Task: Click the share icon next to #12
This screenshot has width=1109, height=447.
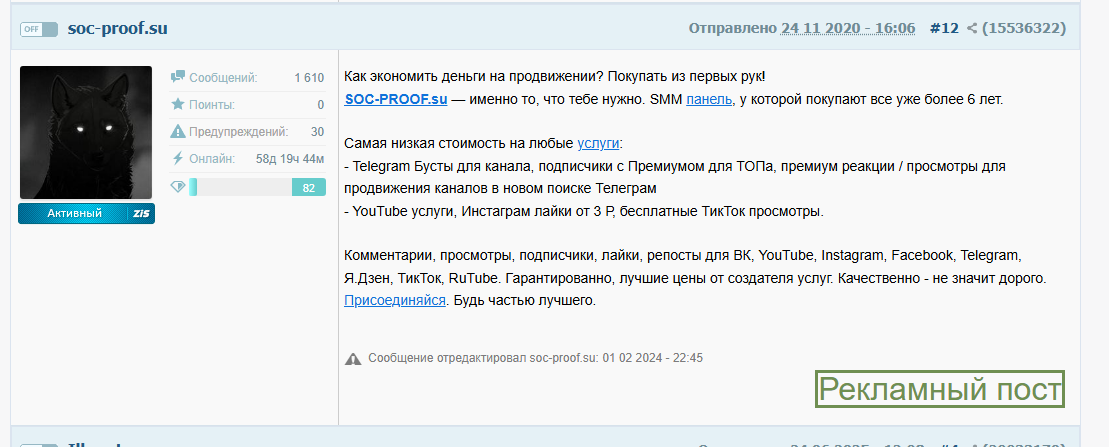Action: coord(972,29)
